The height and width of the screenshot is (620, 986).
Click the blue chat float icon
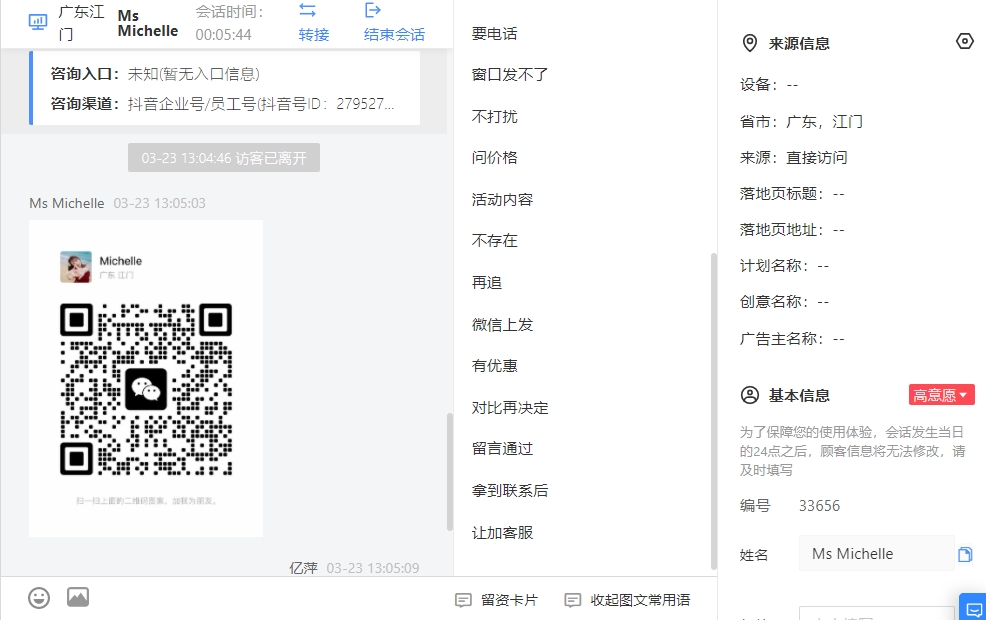point(973,608)
